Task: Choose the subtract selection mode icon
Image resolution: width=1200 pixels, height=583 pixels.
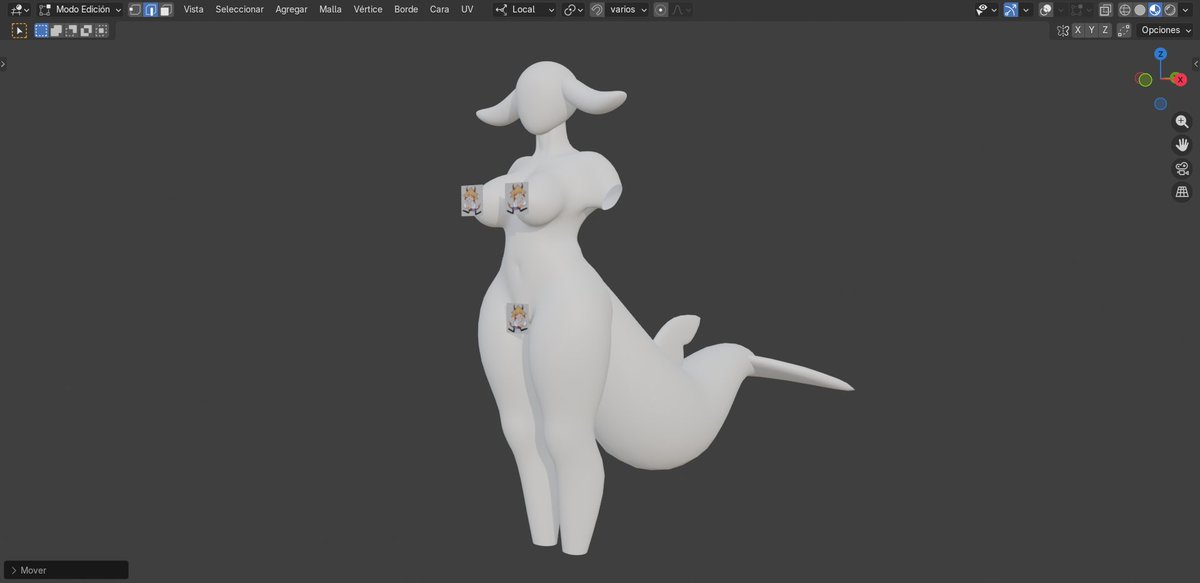Action: tap(72, 30)
